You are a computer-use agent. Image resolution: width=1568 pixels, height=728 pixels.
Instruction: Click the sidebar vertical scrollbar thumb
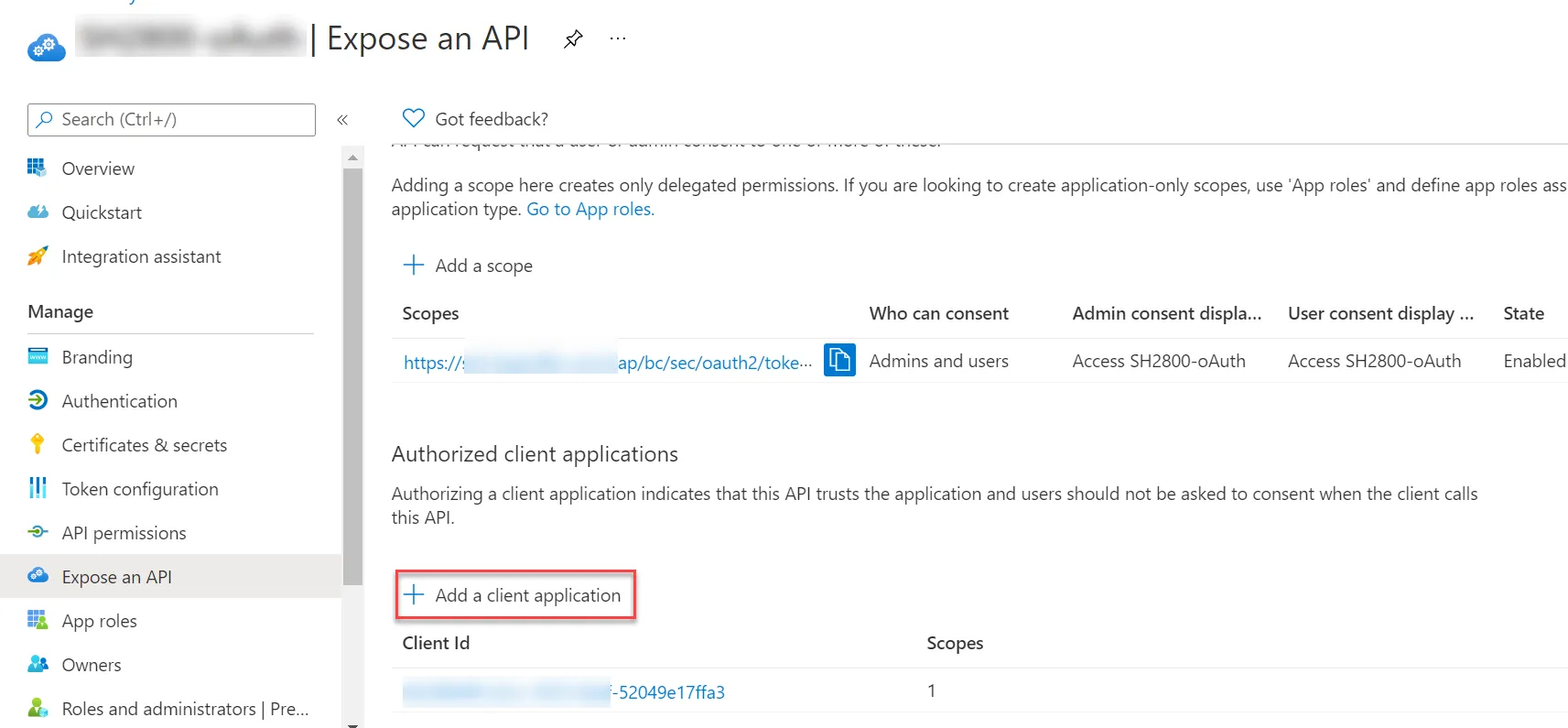coord(352,376)
